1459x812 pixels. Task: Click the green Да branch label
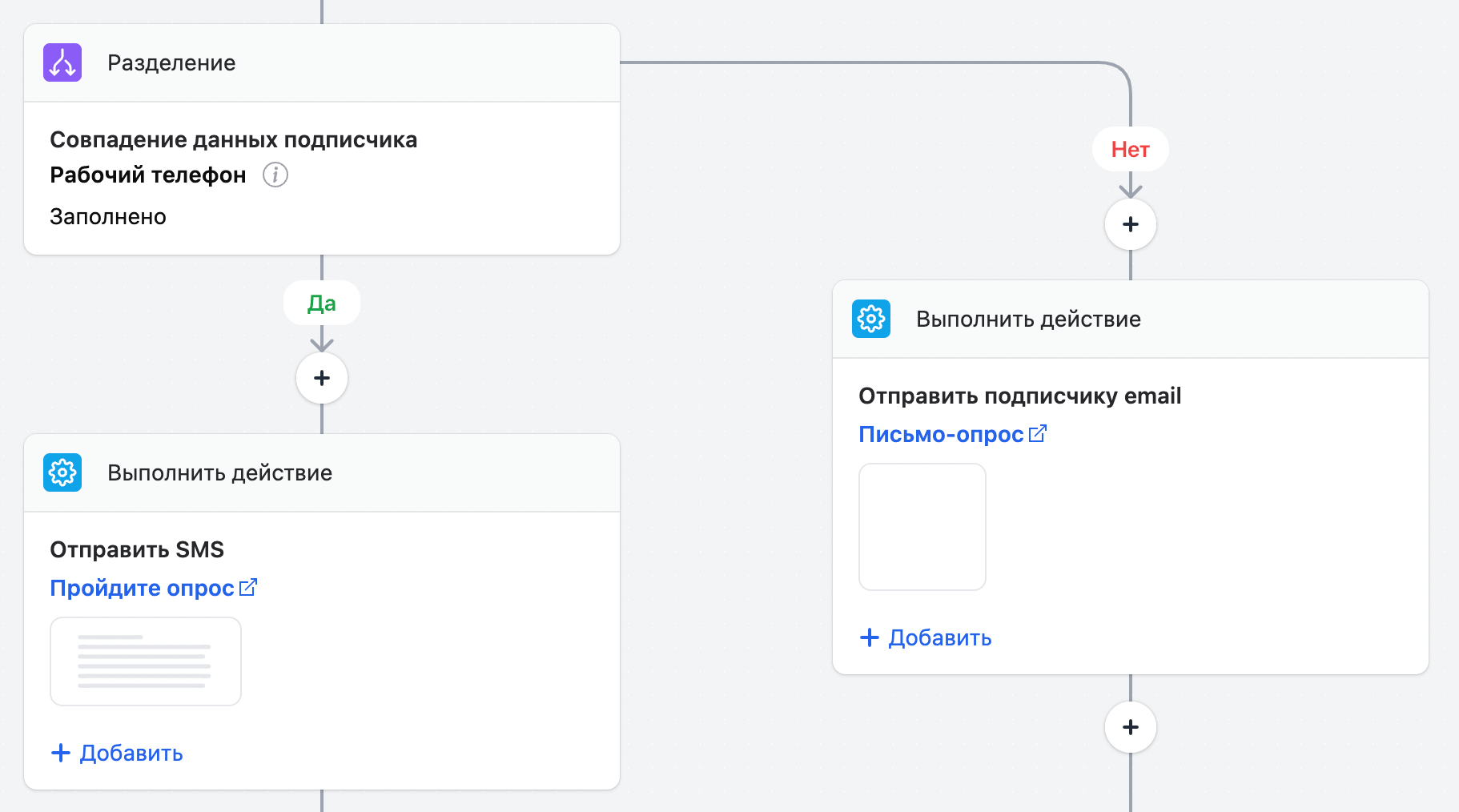pyautogui.click(x=322, y=303)
